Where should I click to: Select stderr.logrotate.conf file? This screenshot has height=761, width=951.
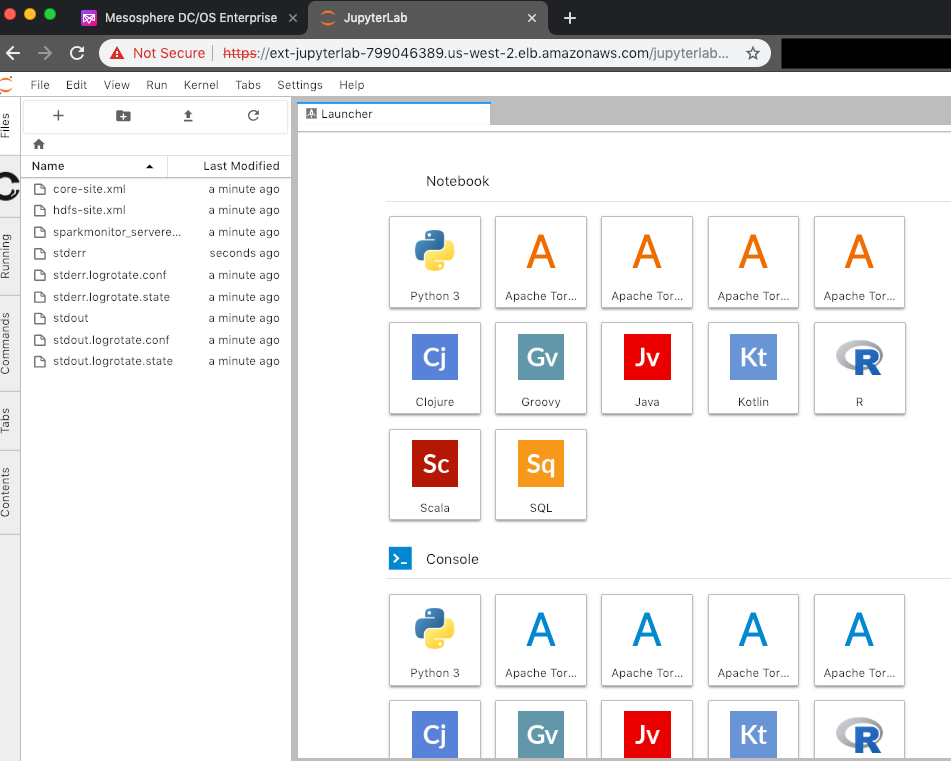click(x=156, y=275)
